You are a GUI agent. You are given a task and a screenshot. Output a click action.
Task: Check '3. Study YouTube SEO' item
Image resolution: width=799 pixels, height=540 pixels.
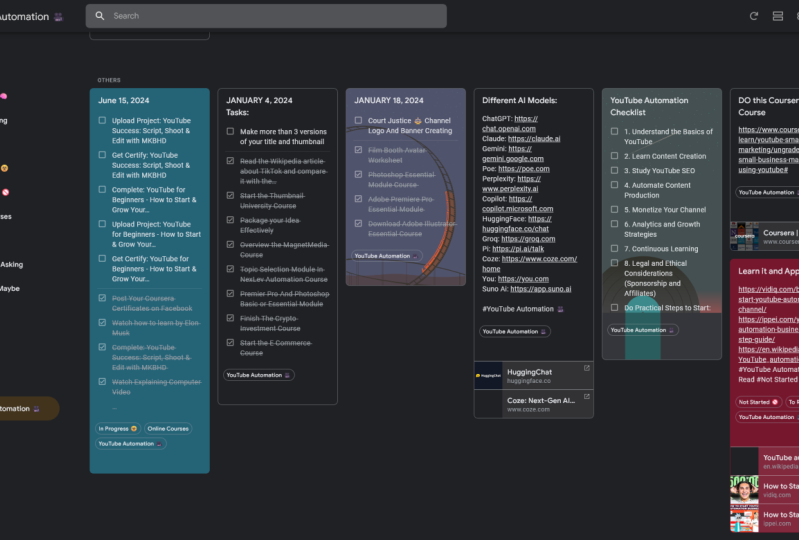pos(615,171)
